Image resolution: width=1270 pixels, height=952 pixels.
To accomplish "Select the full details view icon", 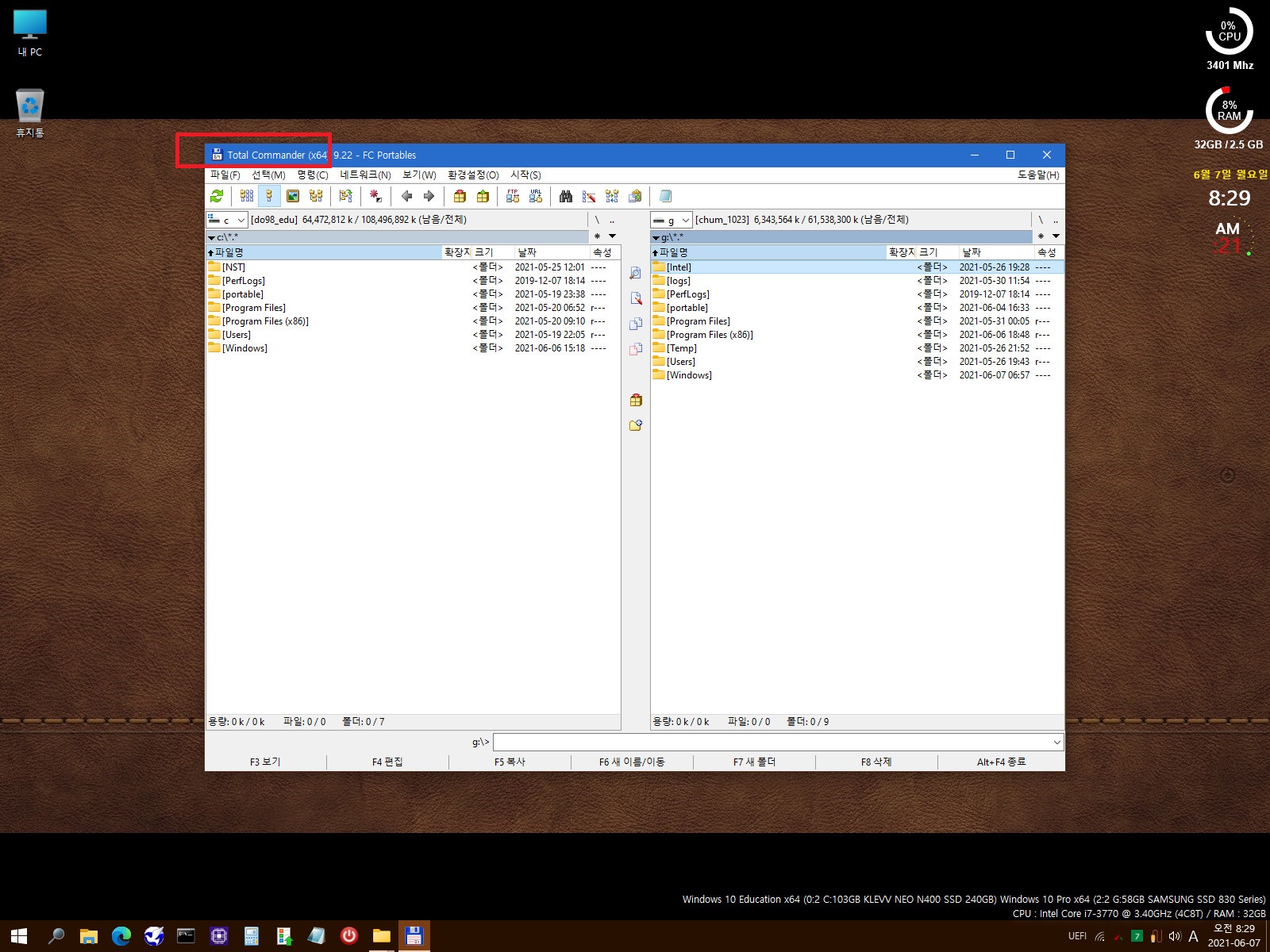I will point(269,196).
